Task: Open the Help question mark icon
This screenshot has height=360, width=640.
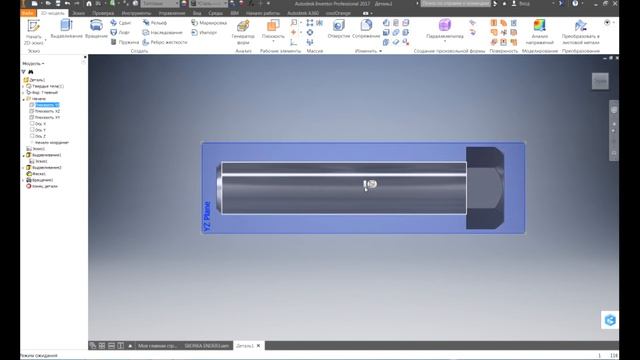Action: pyautogui.click(x=575, y=3)
